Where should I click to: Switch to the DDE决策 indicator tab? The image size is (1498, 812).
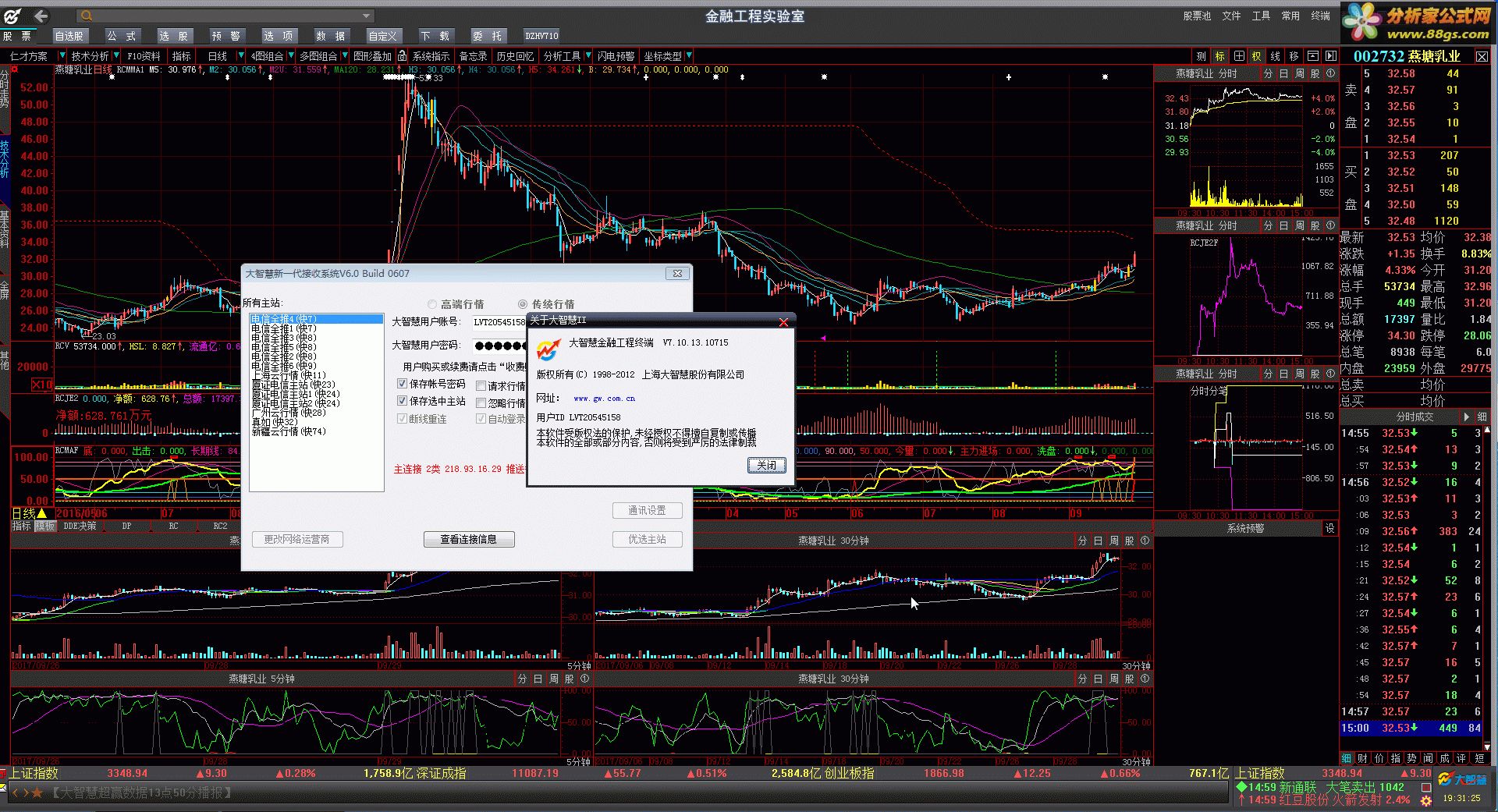[x=80, y=527]
